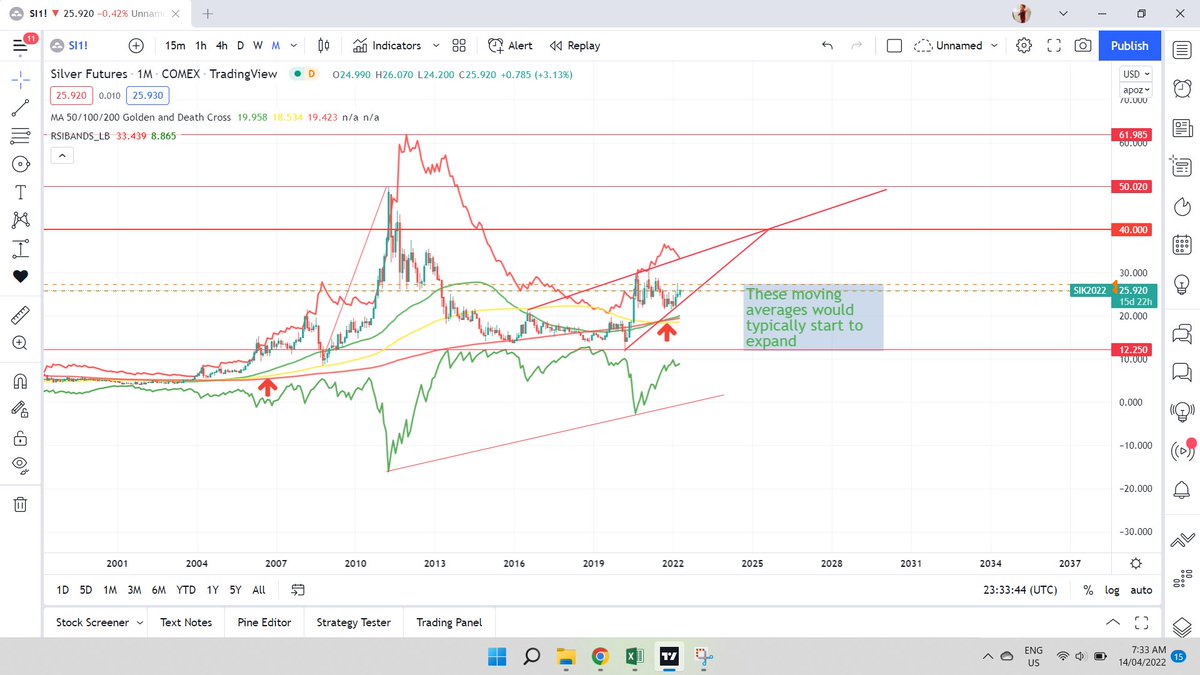
Task: Undo the last chart action
Action: point(826,46)
